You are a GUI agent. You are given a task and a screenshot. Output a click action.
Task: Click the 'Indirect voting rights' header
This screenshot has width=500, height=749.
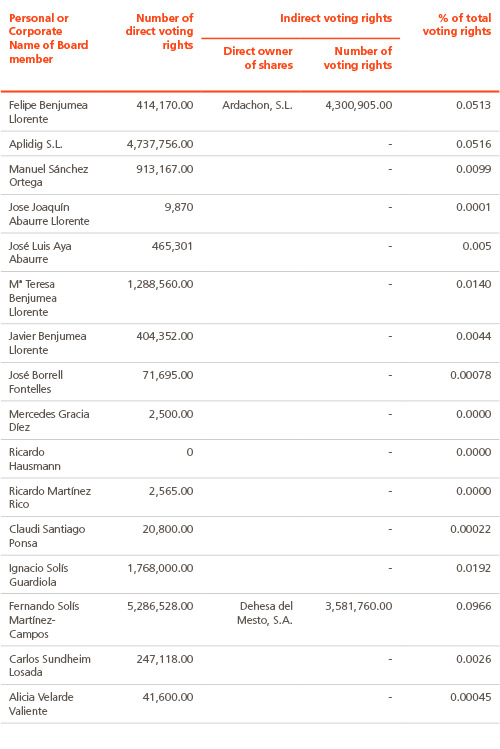(x=336, y=18)
